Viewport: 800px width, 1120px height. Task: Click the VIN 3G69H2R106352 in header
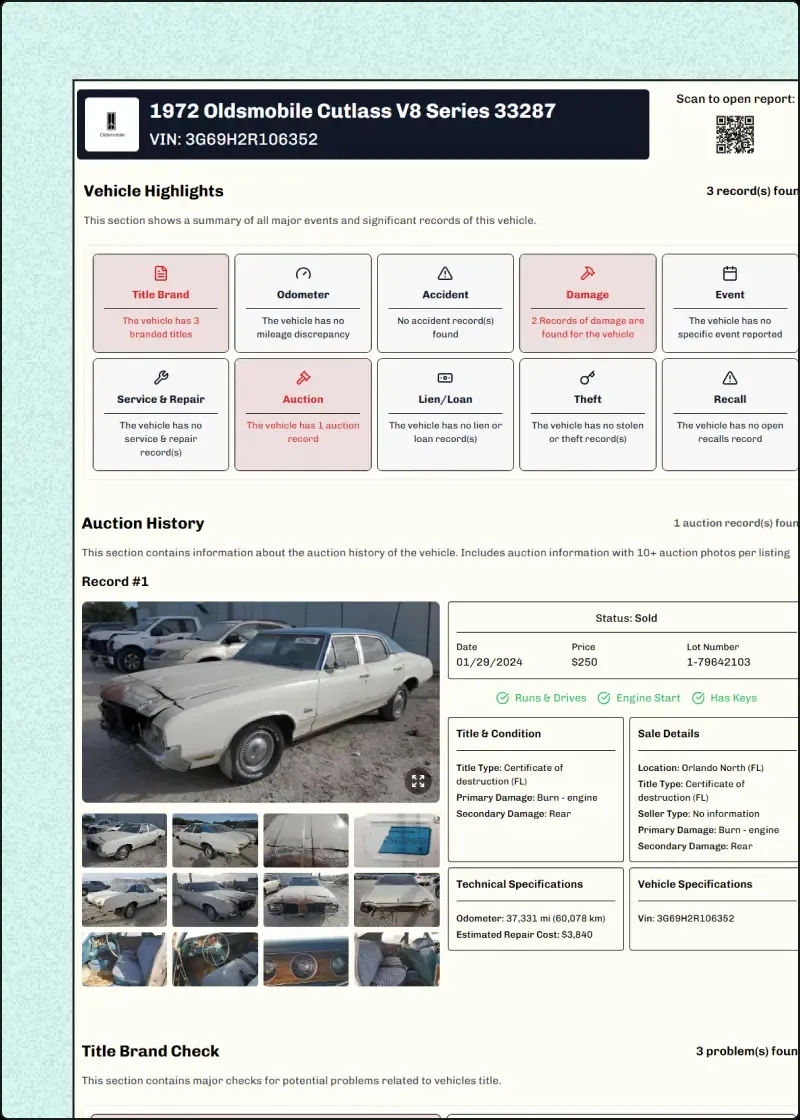(x=233, y=139)
